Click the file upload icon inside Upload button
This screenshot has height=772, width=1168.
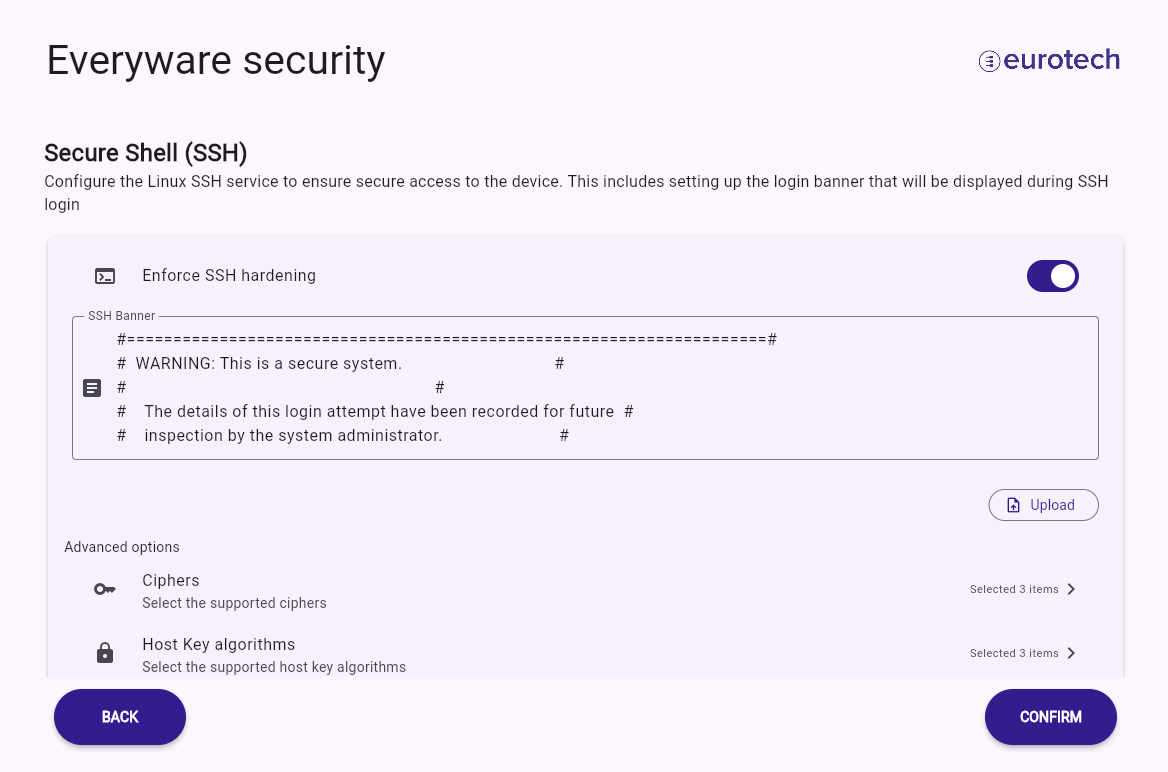tap(1013, 505)
